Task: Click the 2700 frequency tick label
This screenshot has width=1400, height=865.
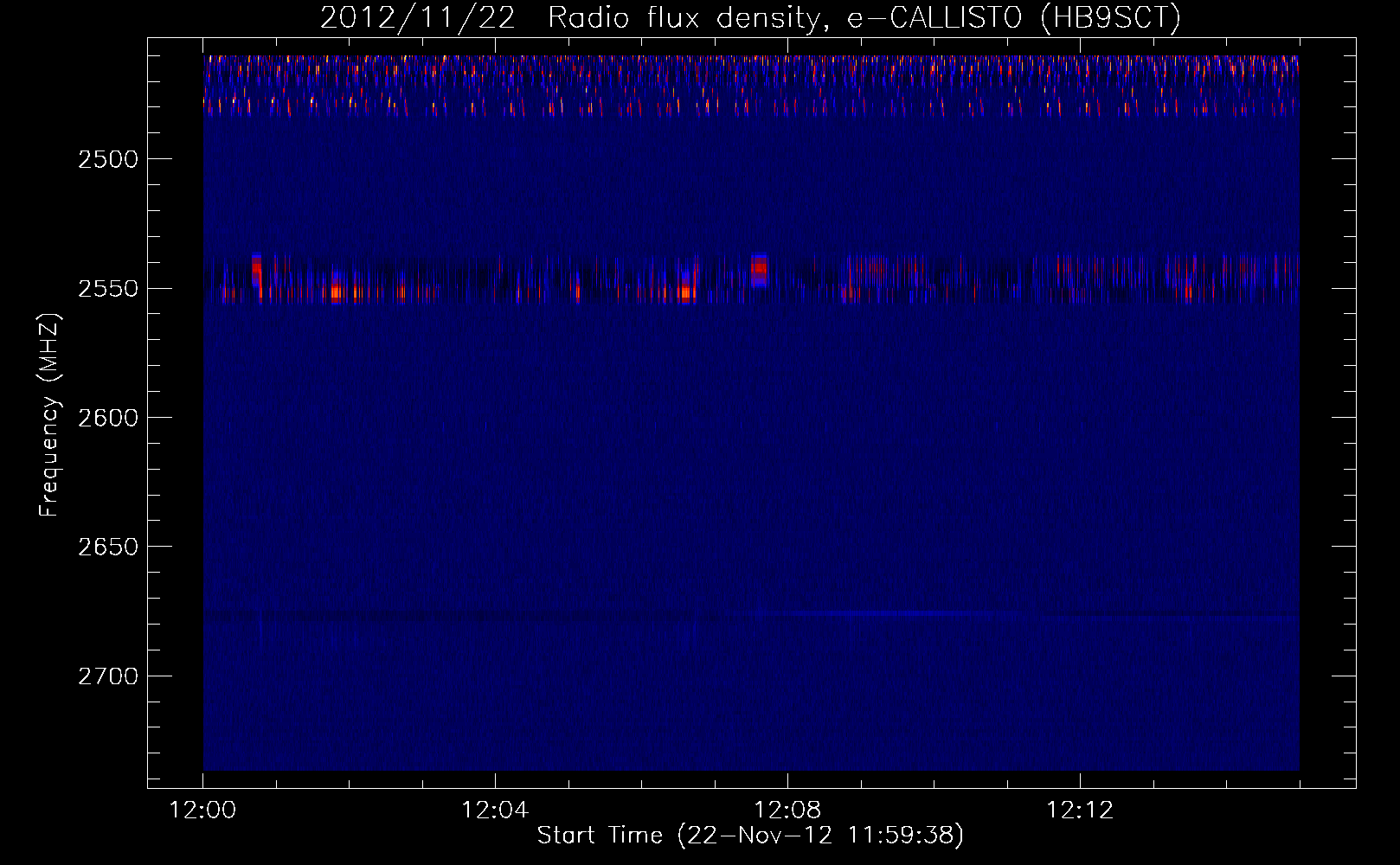Action: point(108,676)
